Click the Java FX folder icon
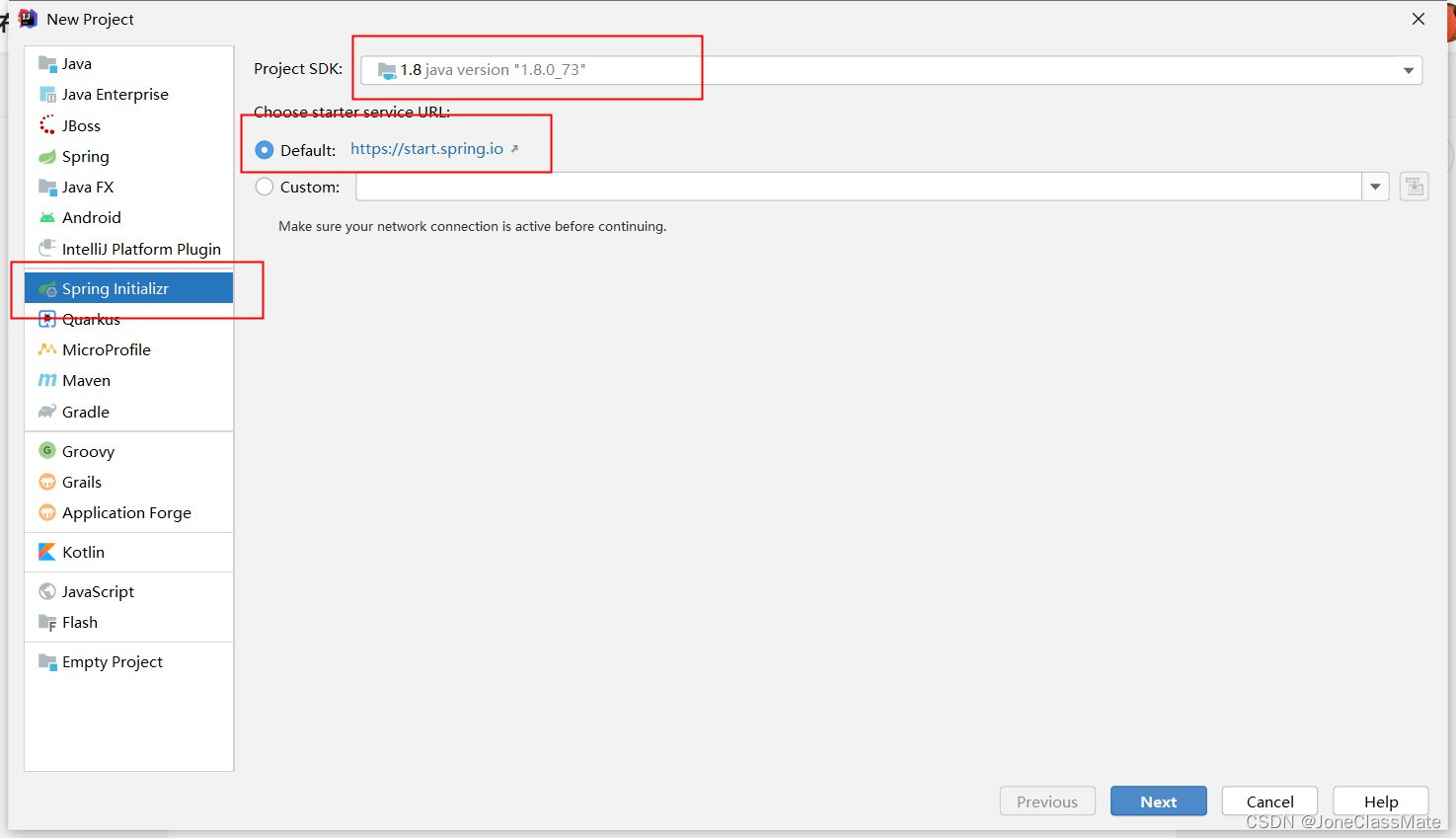This screenshot has height=838, width=1456. point(47,187)
